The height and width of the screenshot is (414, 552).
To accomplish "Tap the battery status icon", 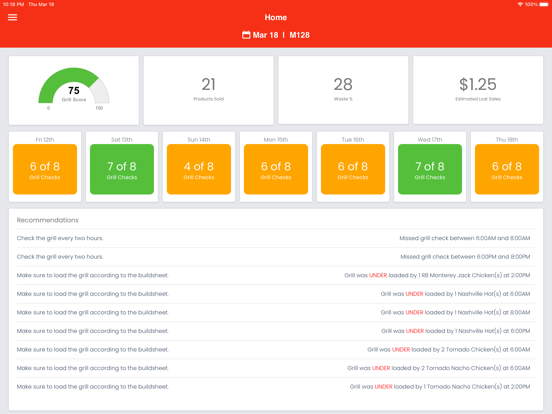I will 544,4.
